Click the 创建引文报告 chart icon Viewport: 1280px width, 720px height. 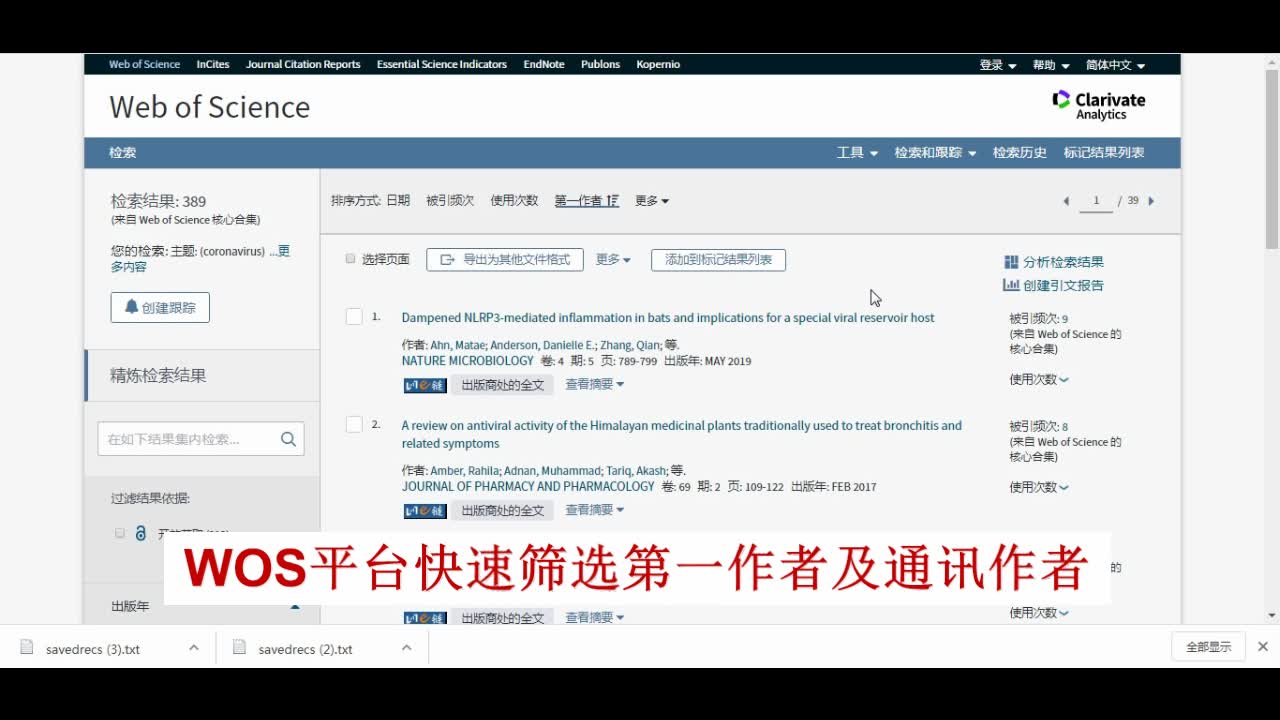click(1011, 285)
